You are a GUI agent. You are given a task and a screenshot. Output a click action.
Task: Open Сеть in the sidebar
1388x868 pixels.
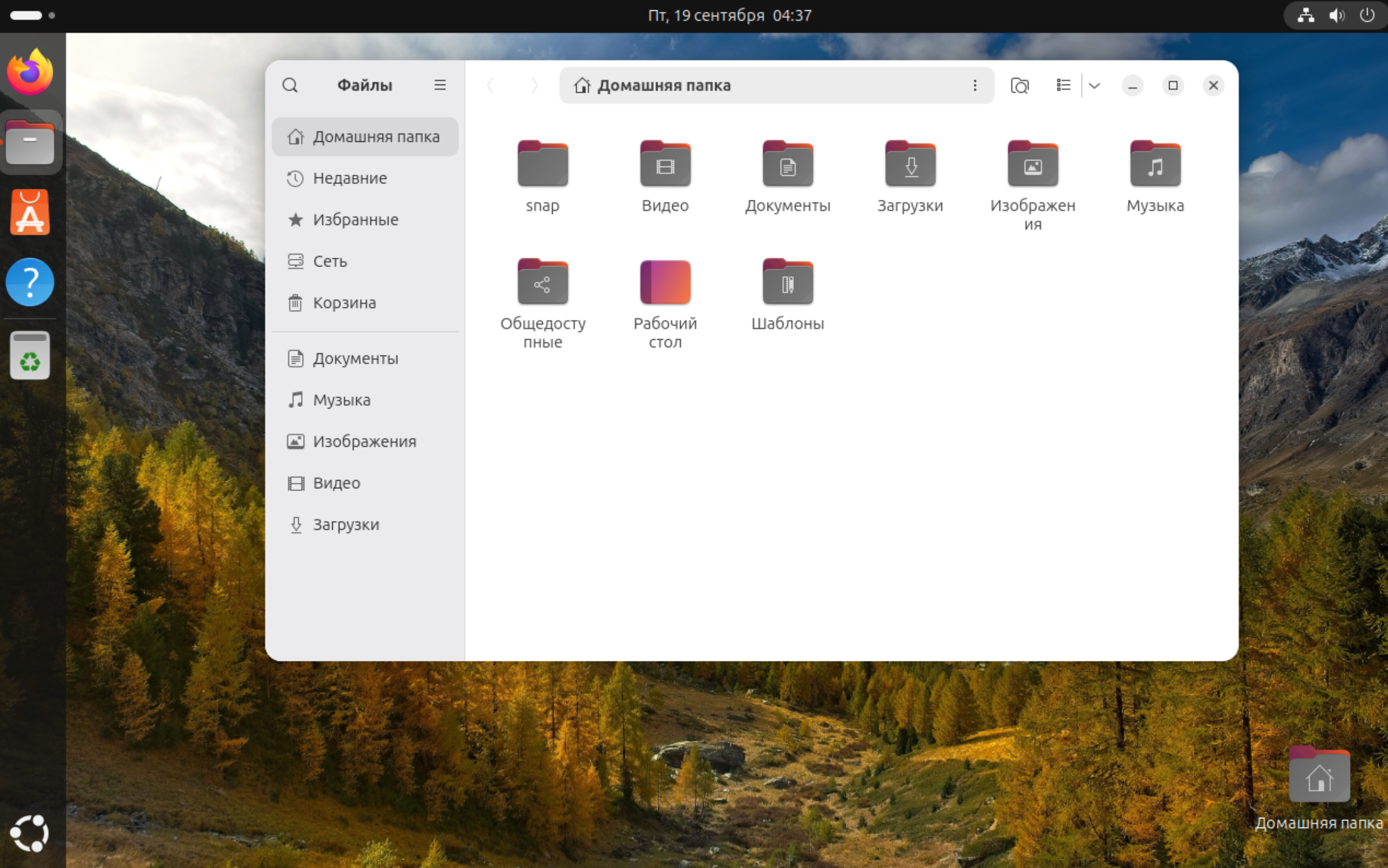(x=365, y=261)
